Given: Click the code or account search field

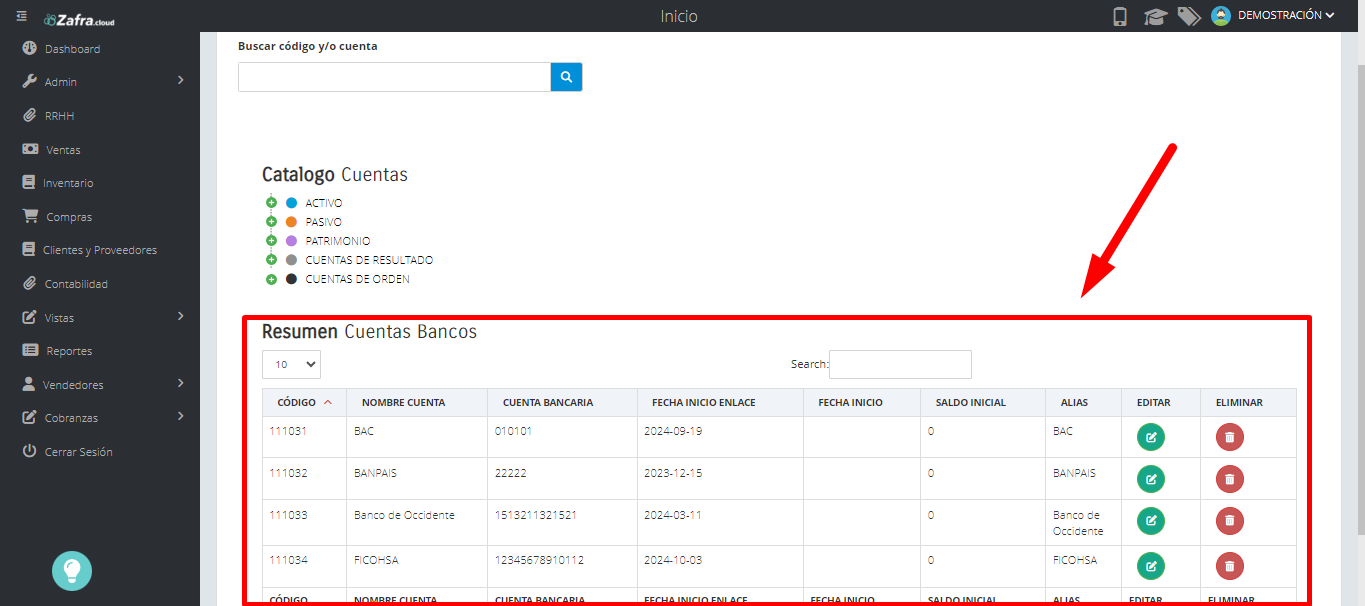Looking at the screenshot, I should pos(394,77).
